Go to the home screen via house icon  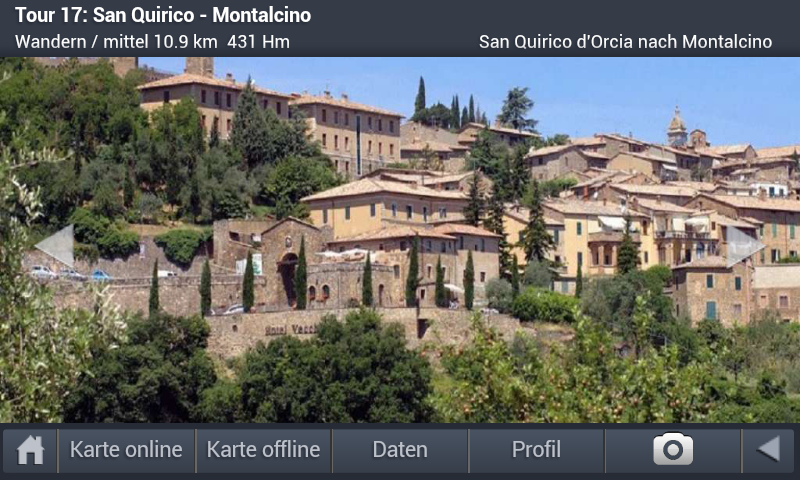[x=30, y=450]
